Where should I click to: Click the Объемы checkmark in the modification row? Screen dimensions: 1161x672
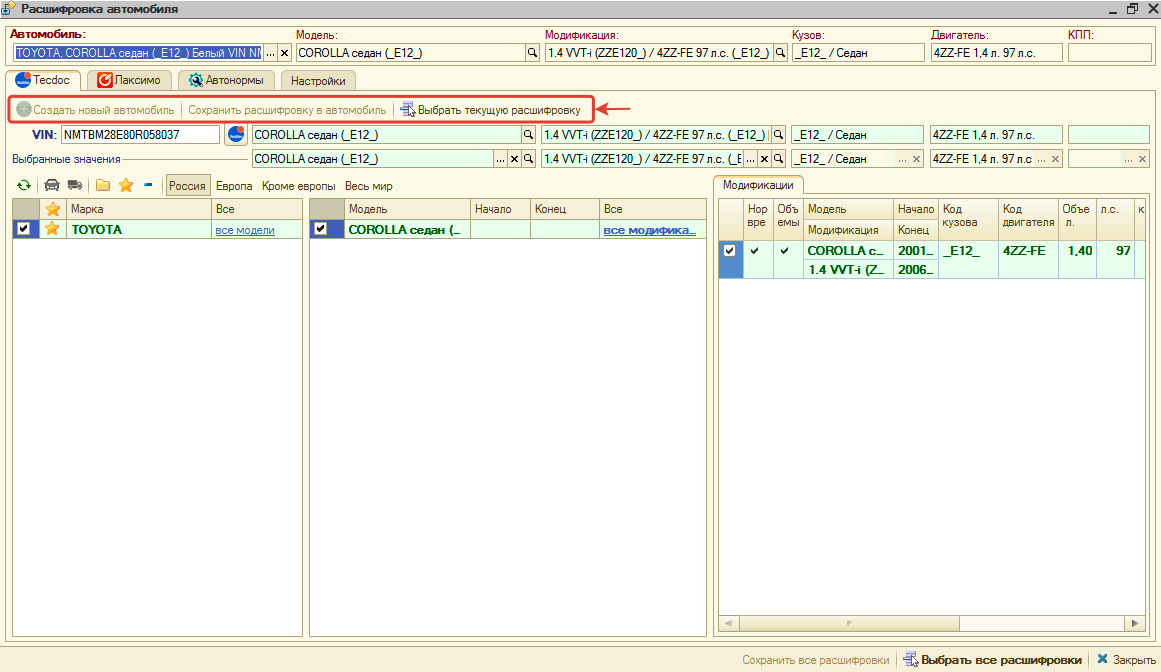[785, 251]
